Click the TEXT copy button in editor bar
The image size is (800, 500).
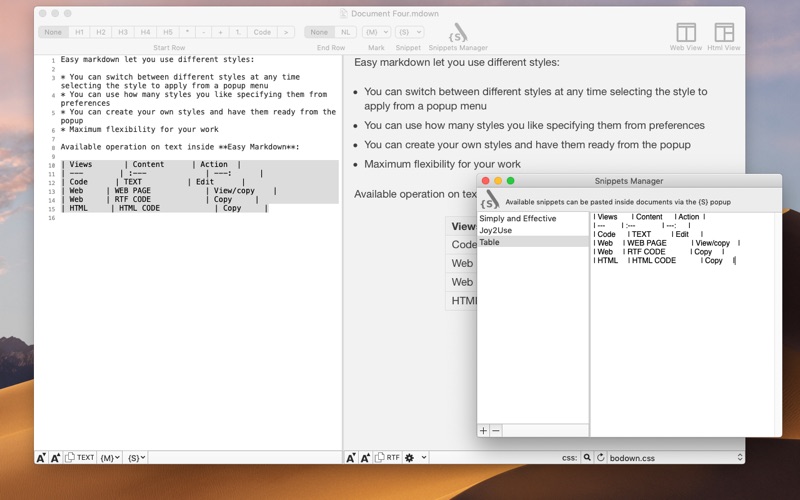pyautogui.click(x=80, y=458)
